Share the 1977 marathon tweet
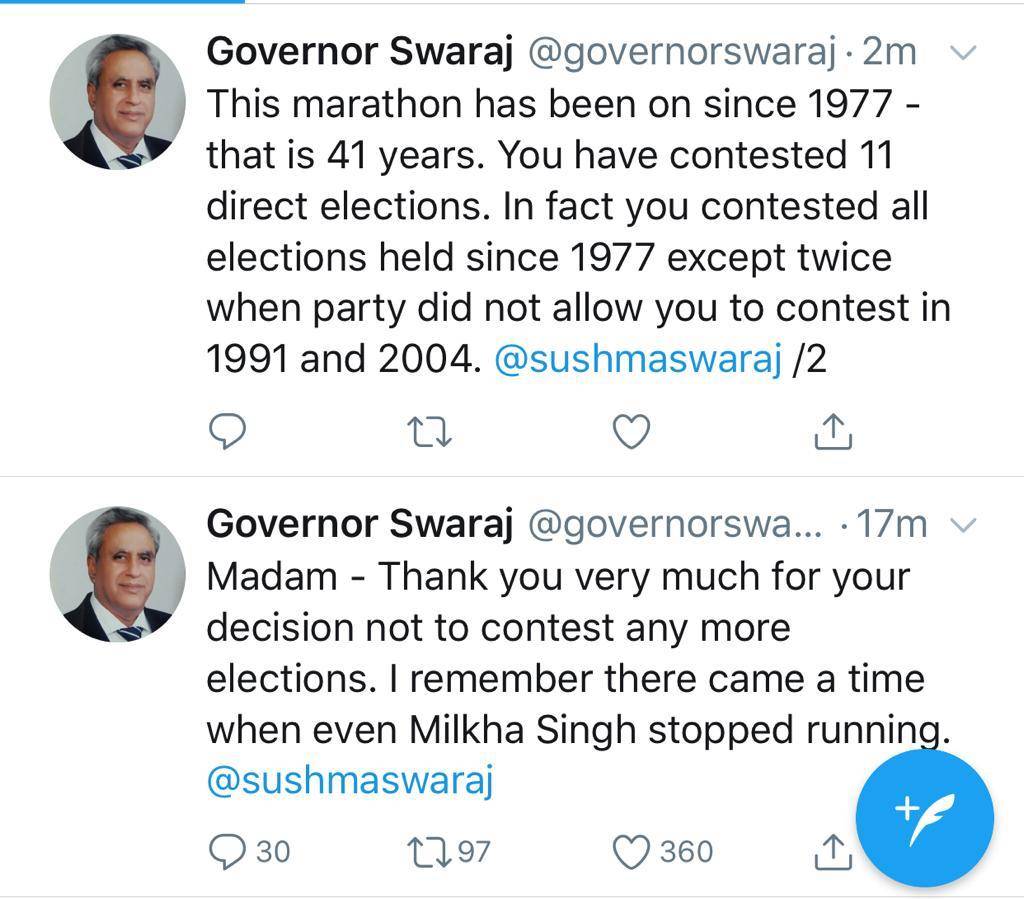Screen dimensions: 1024x899 click(x=832, y=432)
